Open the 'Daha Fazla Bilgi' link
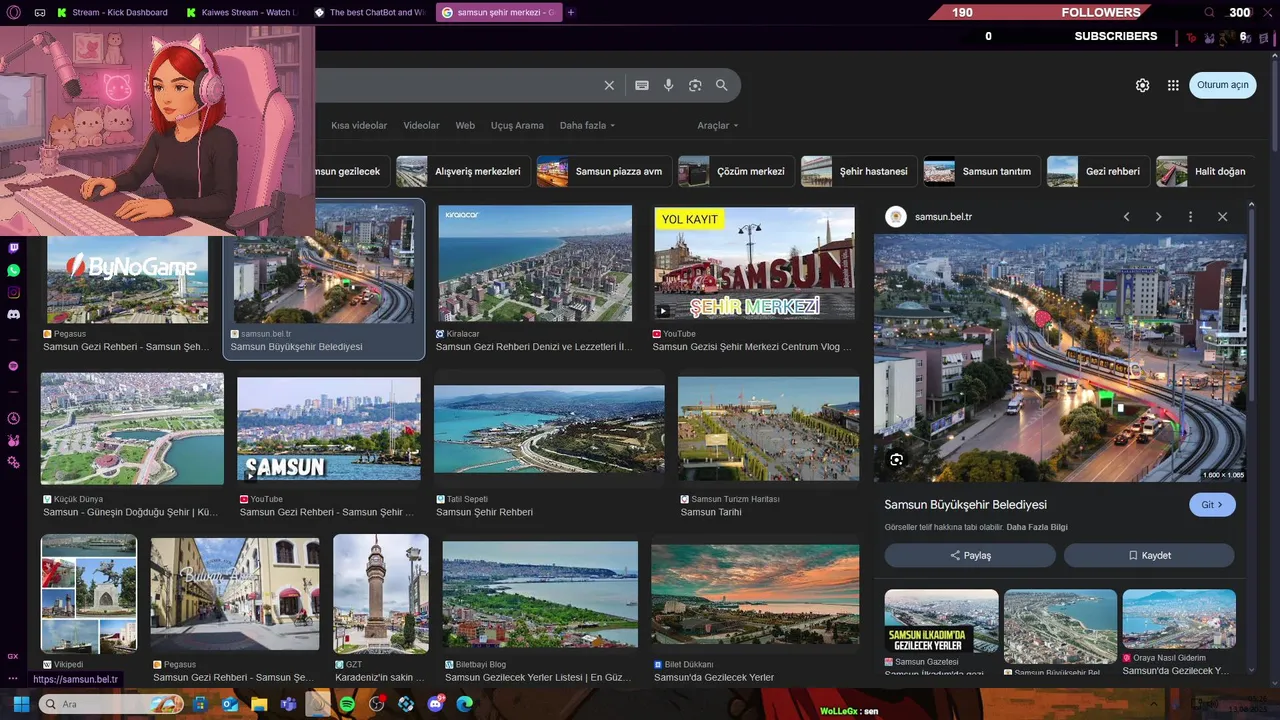This screenshot has height=720, width=1280. pos(1037,527)
